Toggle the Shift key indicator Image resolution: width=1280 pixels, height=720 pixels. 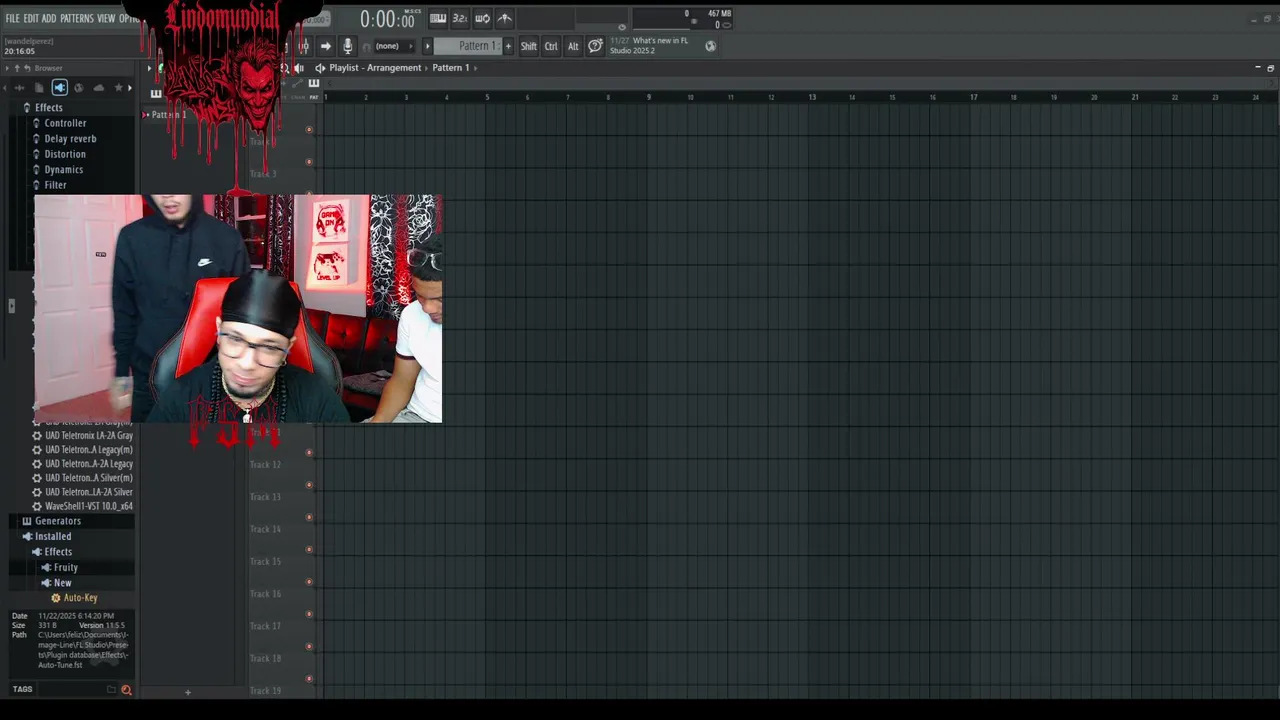(529, 46)
